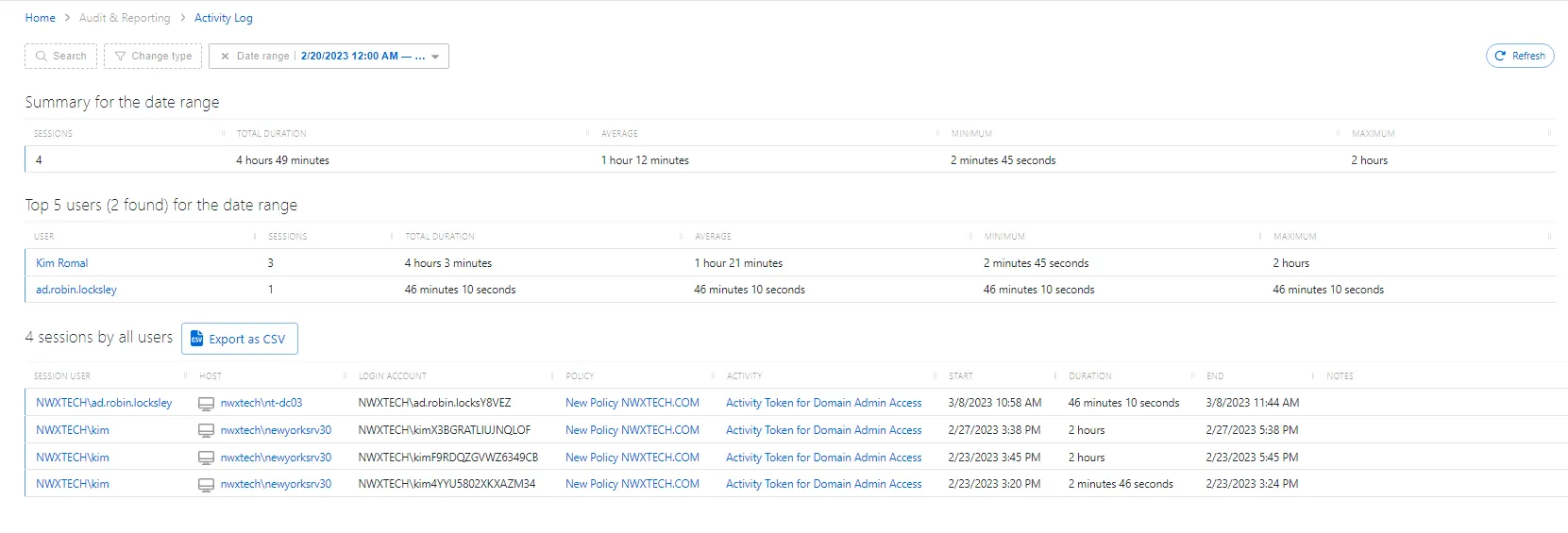
Task: Click summary minimum 2 minutes 45 seconds
Action: 1003,160
